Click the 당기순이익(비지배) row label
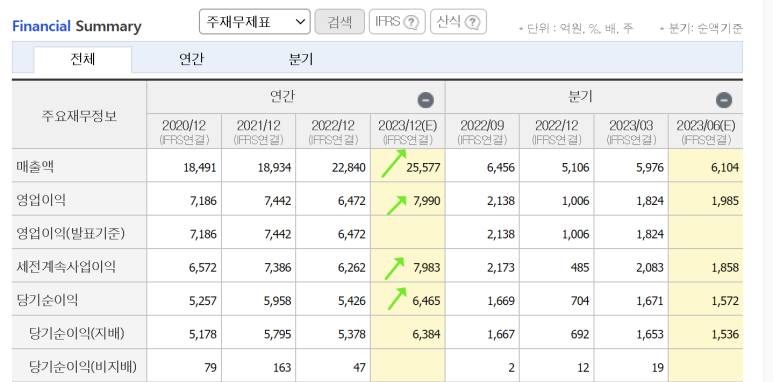The image size is (773, 382). [x=82, y=367]
